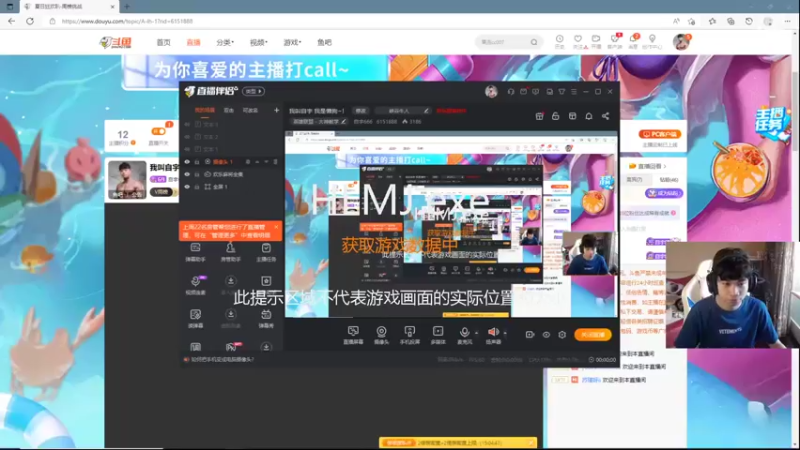This screenshot has width=800, height=450.
Task: Go to 首页 on Douyu navigation
Action: coord(163,42)
